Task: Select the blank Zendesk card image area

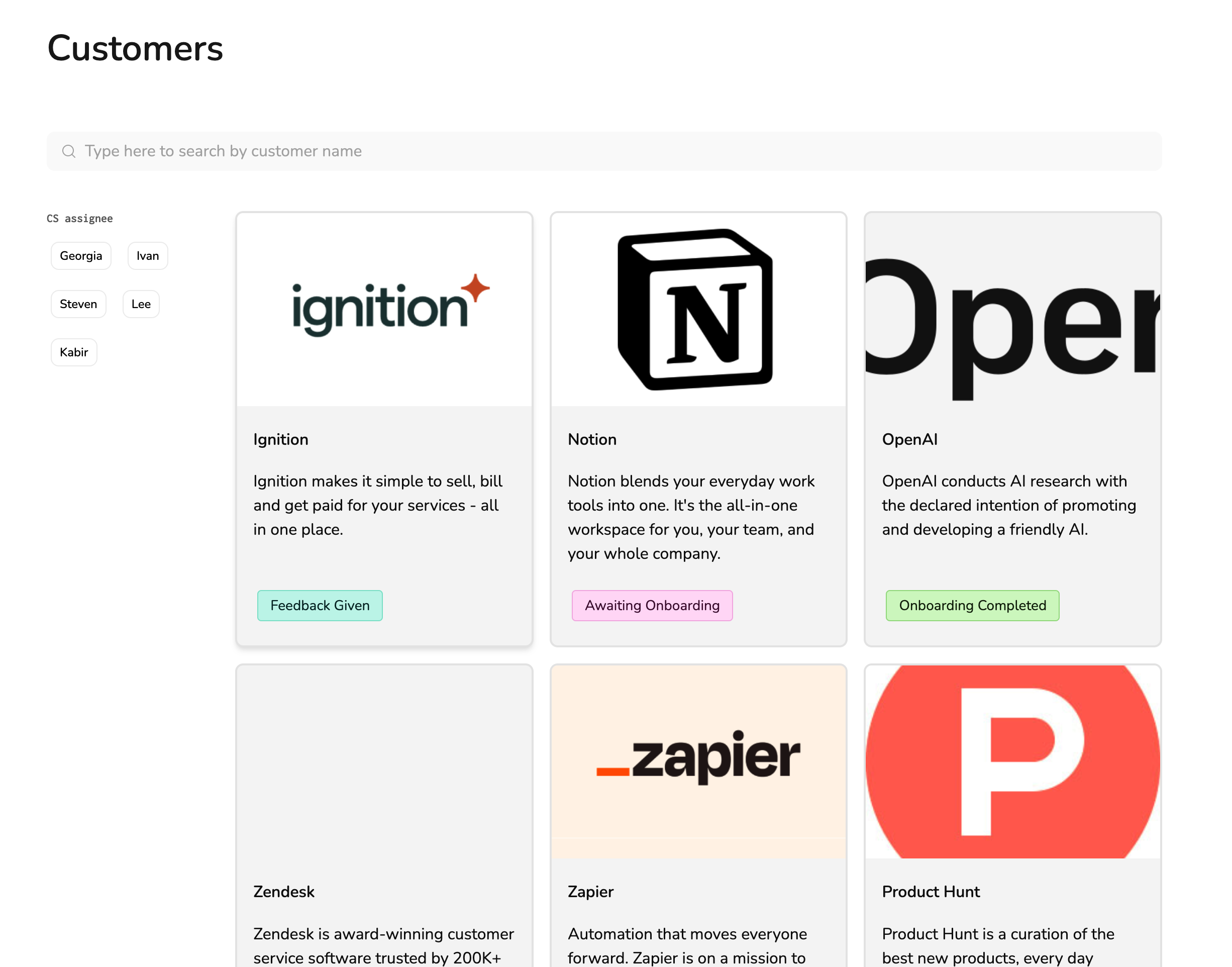Action: coord(384,762)
